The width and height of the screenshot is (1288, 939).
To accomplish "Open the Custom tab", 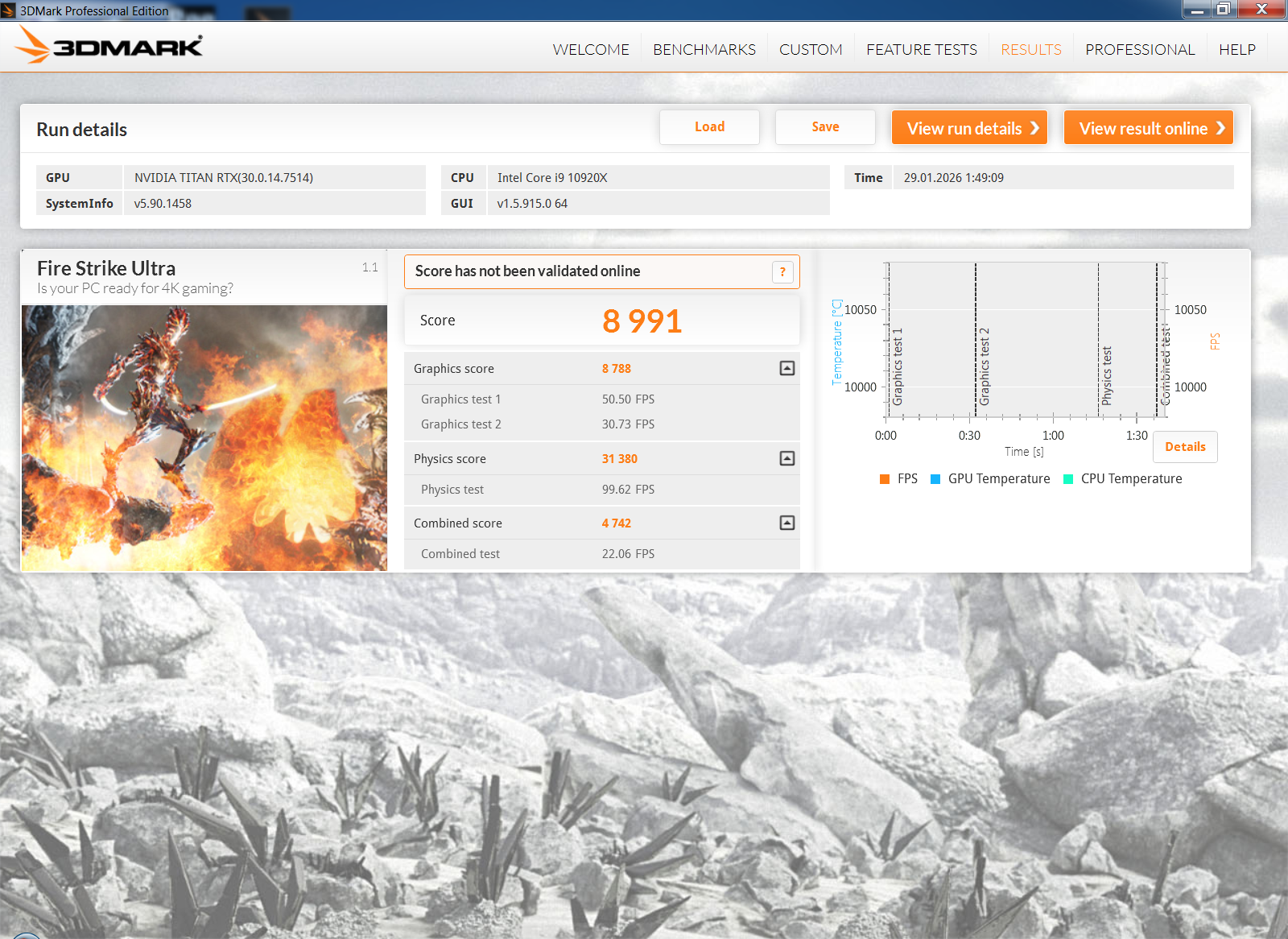I will [811, 50].
